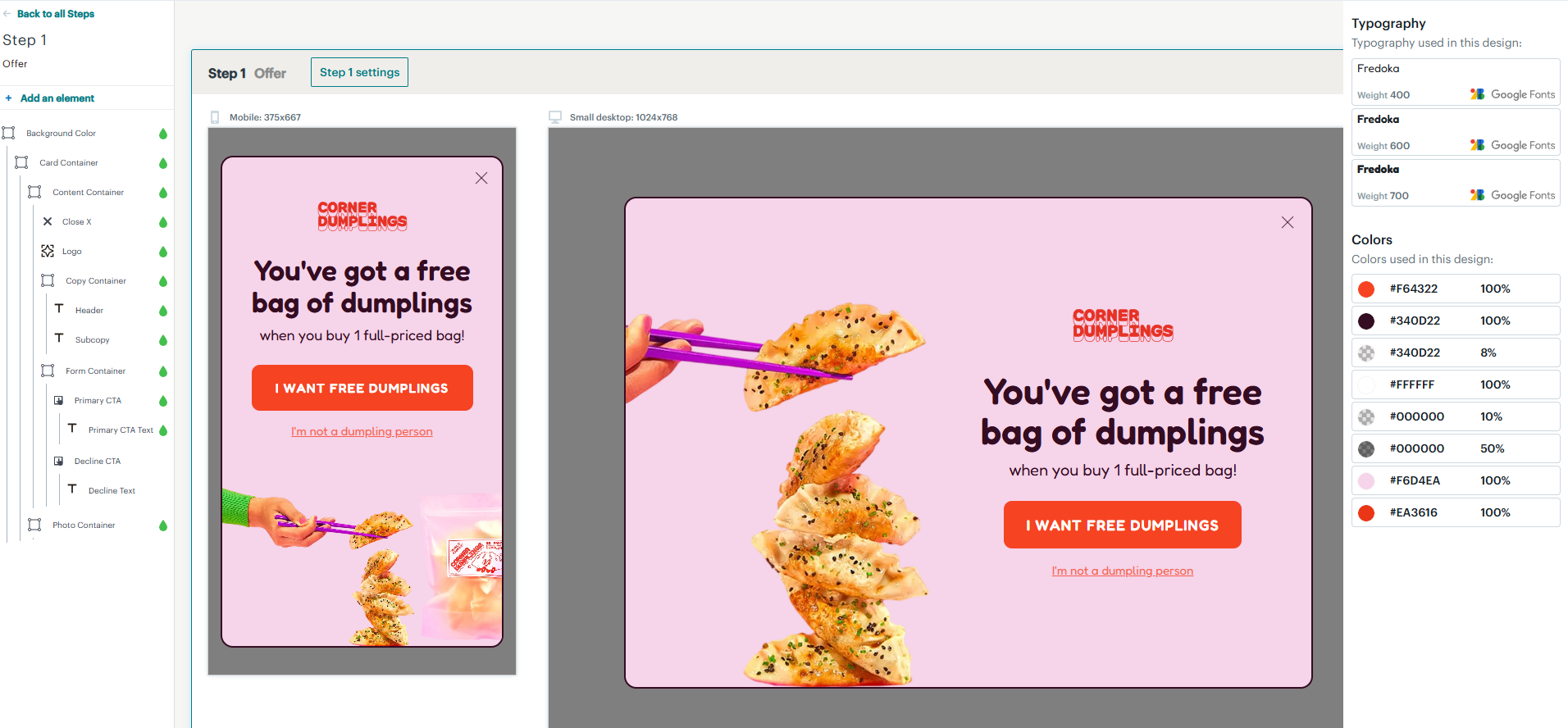Viewport: 1568px width, 728px height.
Task: Click the #F6D4EA pink color swatch
Action: point(1366,480)
